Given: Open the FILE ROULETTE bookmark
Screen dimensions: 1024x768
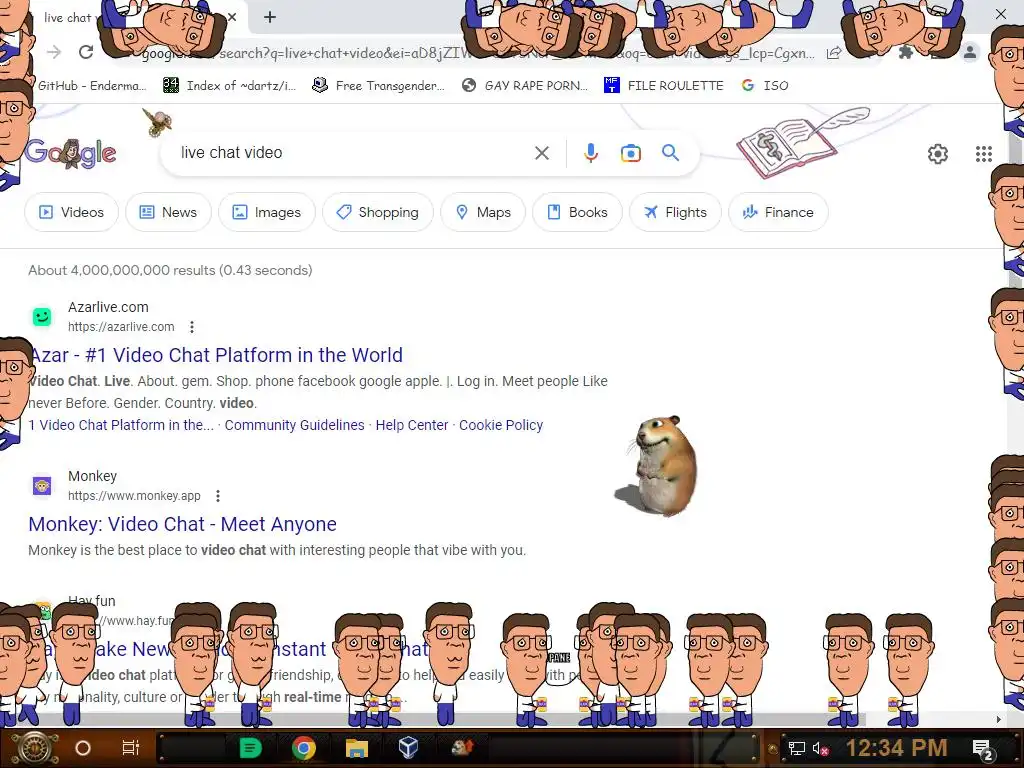Looking at the screenshot, I should pyautogui.click(x=664, y=86).
